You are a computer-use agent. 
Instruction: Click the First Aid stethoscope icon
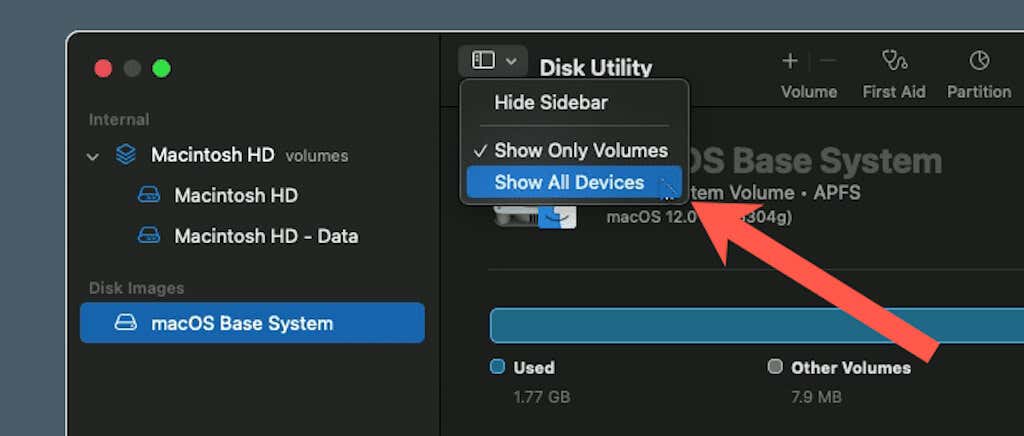[893, 62]
